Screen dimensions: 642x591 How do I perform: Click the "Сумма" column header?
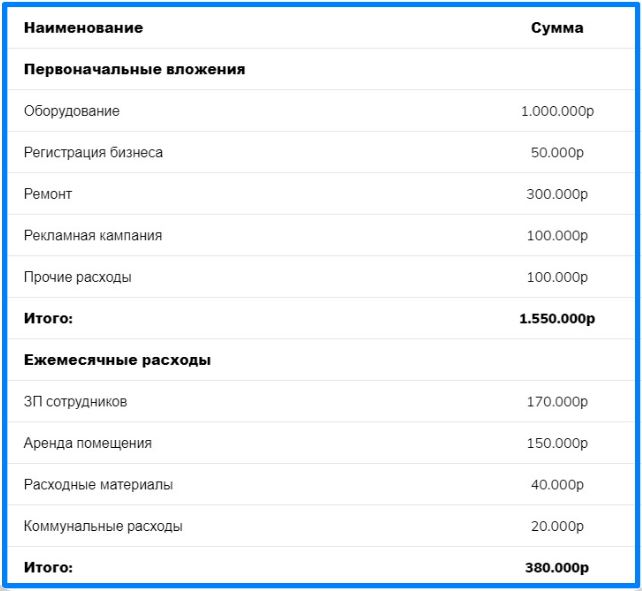(557, 28)
